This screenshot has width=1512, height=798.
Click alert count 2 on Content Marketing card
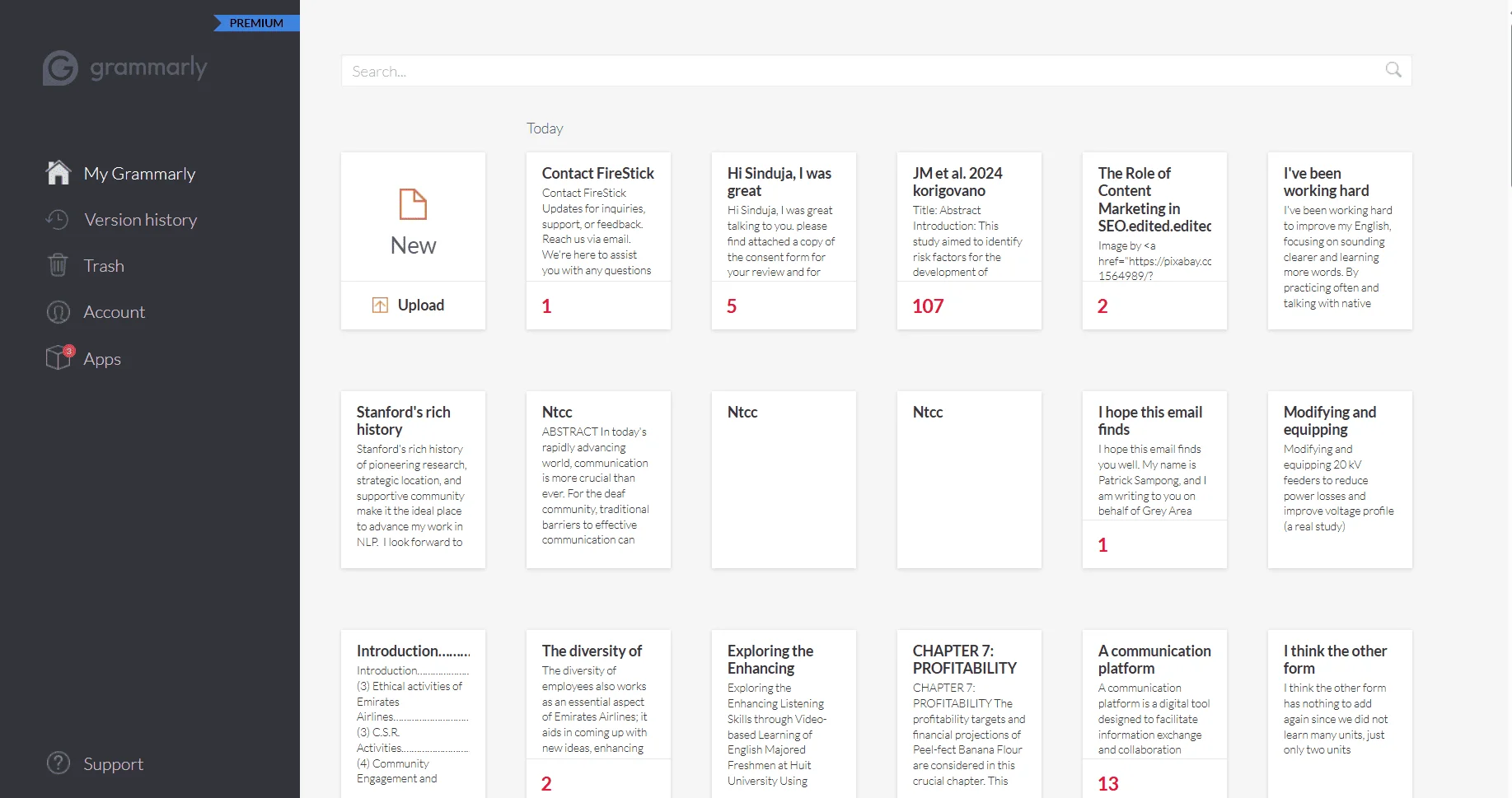point(1102,306)
